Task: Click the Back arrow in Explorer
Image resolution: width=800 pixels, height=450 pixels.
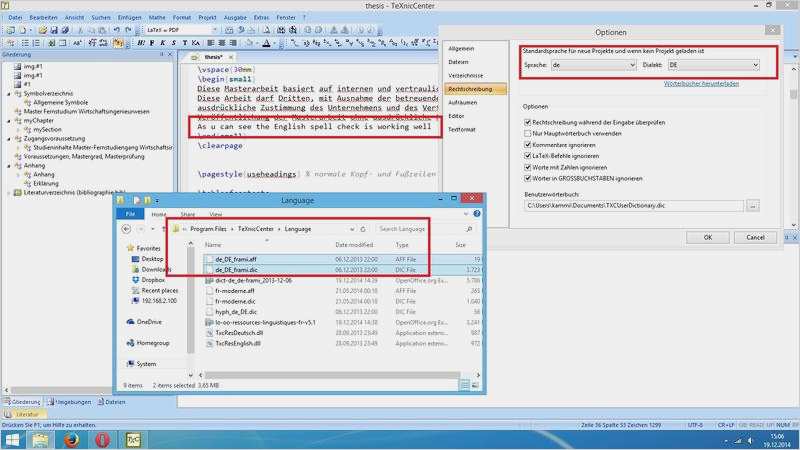Action: 128,228
